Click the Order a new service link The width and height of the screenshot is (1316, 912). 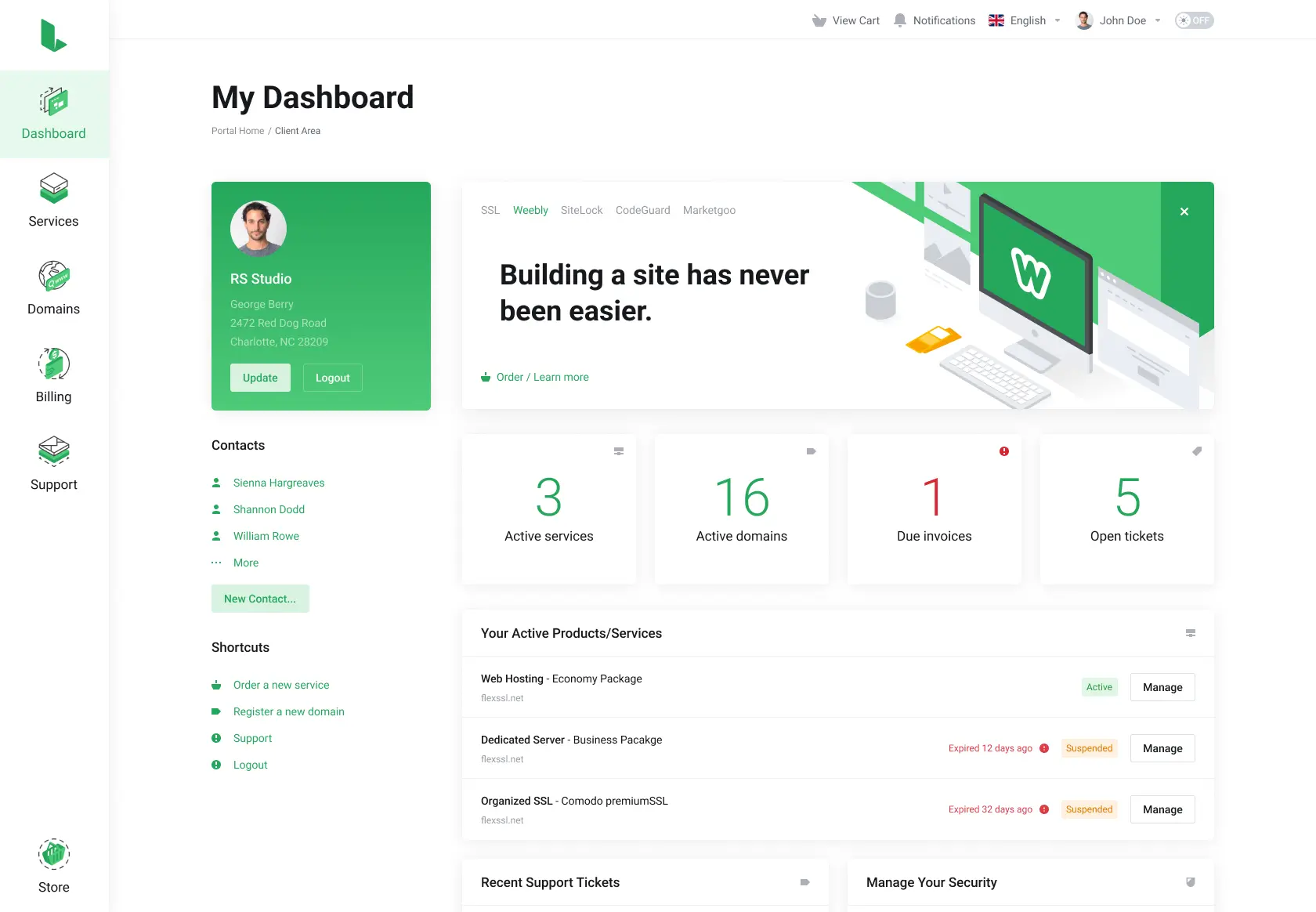(x=281, y=685)
